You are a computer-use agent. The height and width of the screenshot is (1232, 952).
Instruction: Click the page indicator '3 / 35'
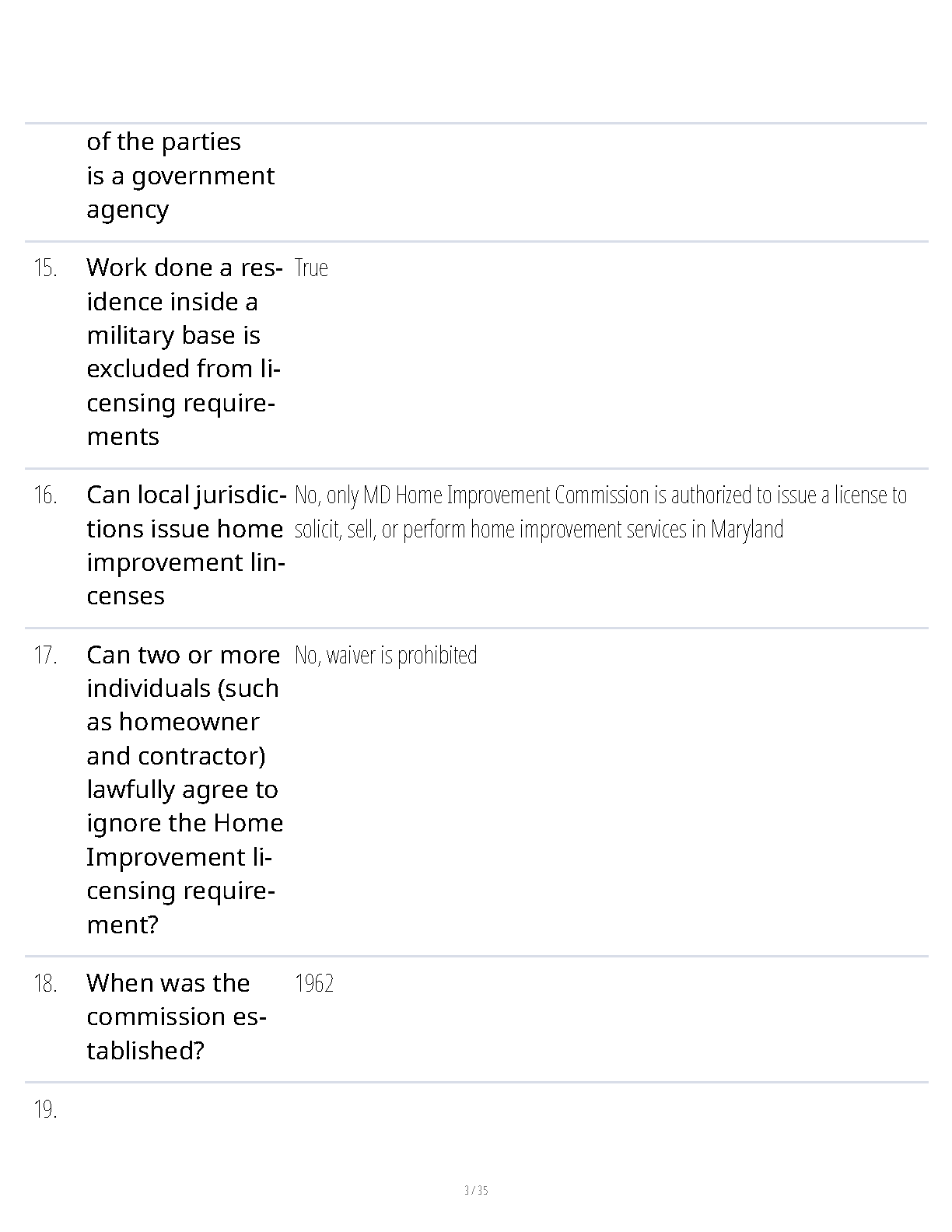point(476,1190)
